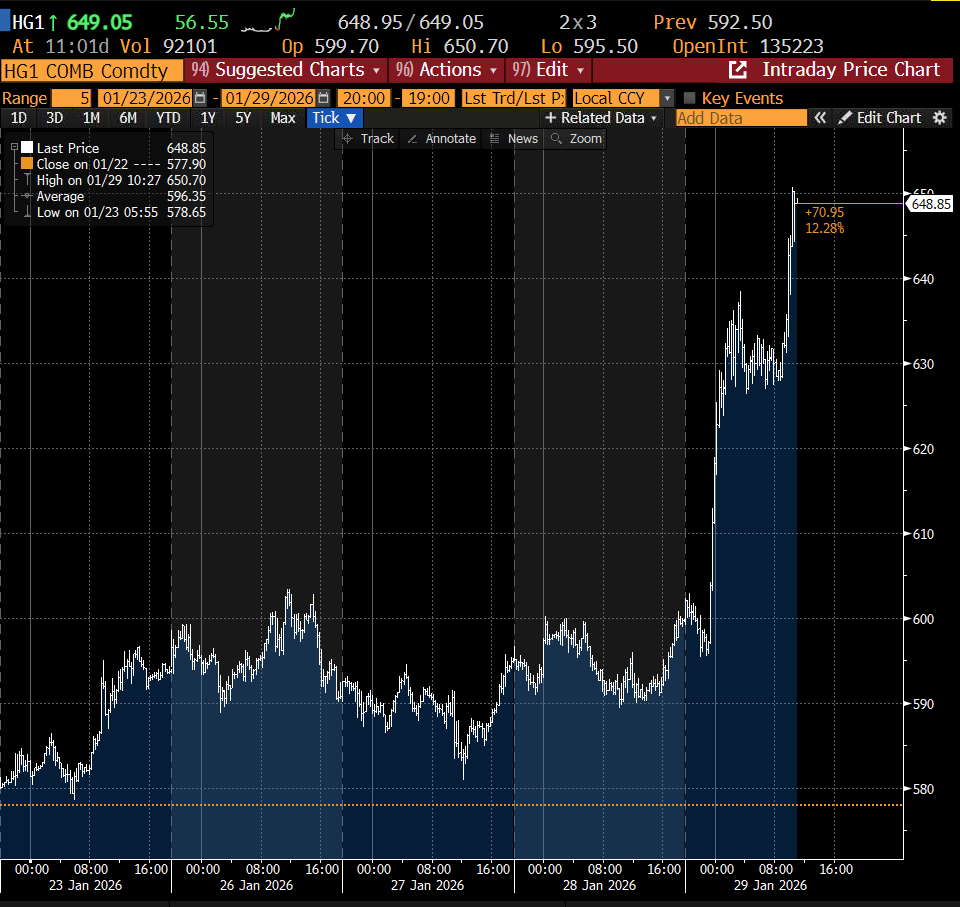Viewport: 960px width, 907px height.
Task: Click the chart settings gear icon
Action: click(940, 118)
